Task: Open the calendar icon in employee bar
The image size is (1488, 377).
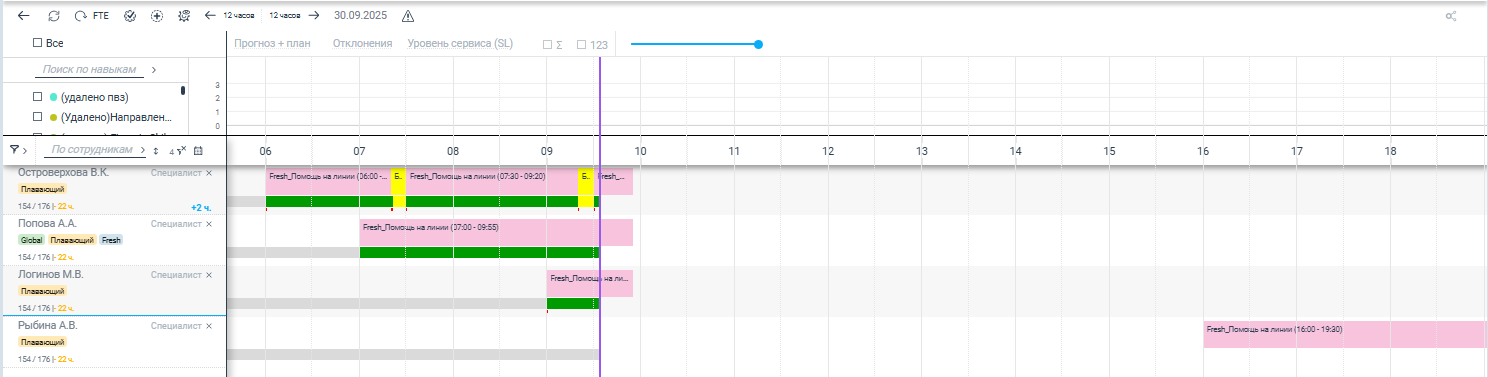Action: [198, 151]
